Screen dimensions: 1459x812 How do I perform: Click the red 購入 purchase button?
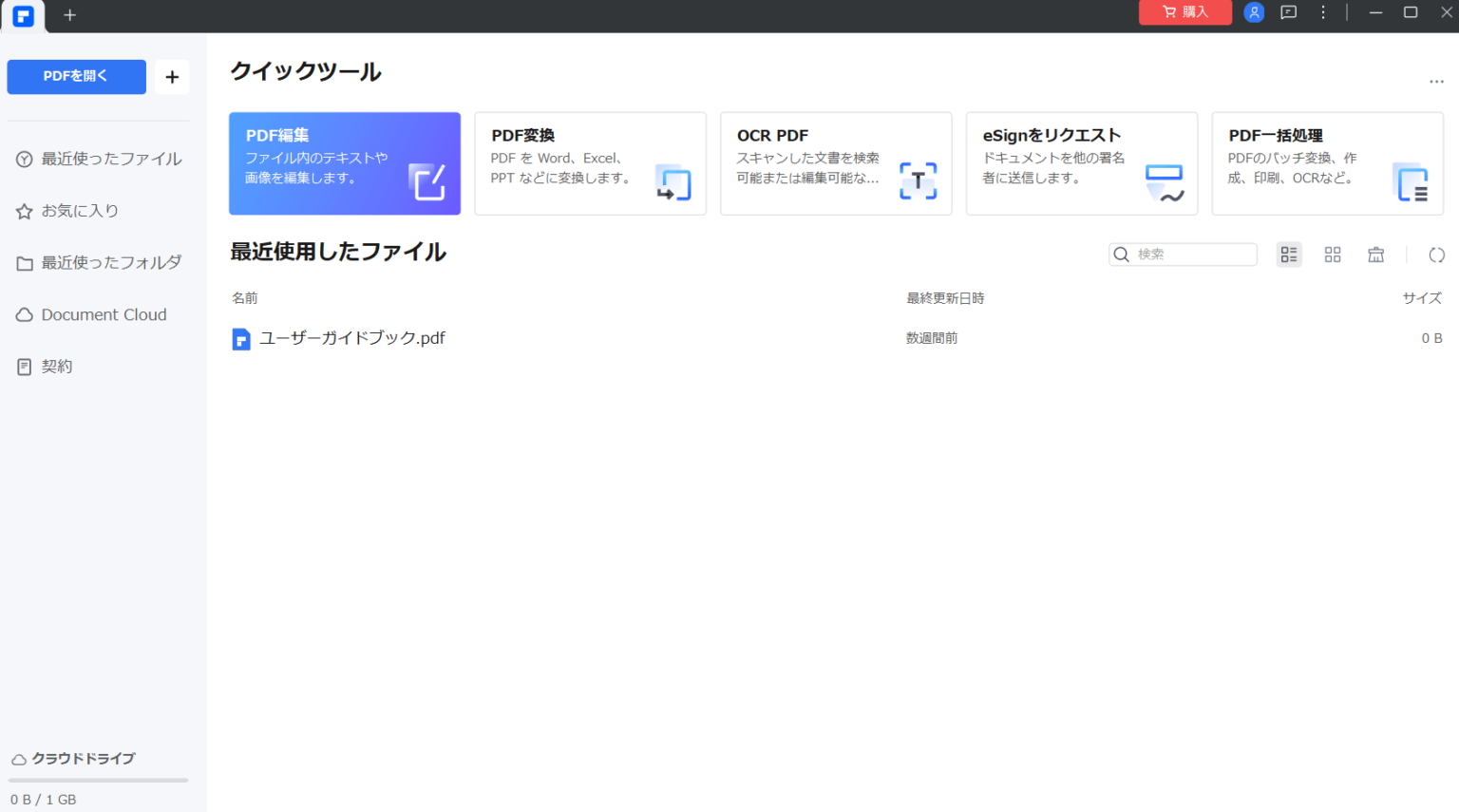(x=1184, y=12)
